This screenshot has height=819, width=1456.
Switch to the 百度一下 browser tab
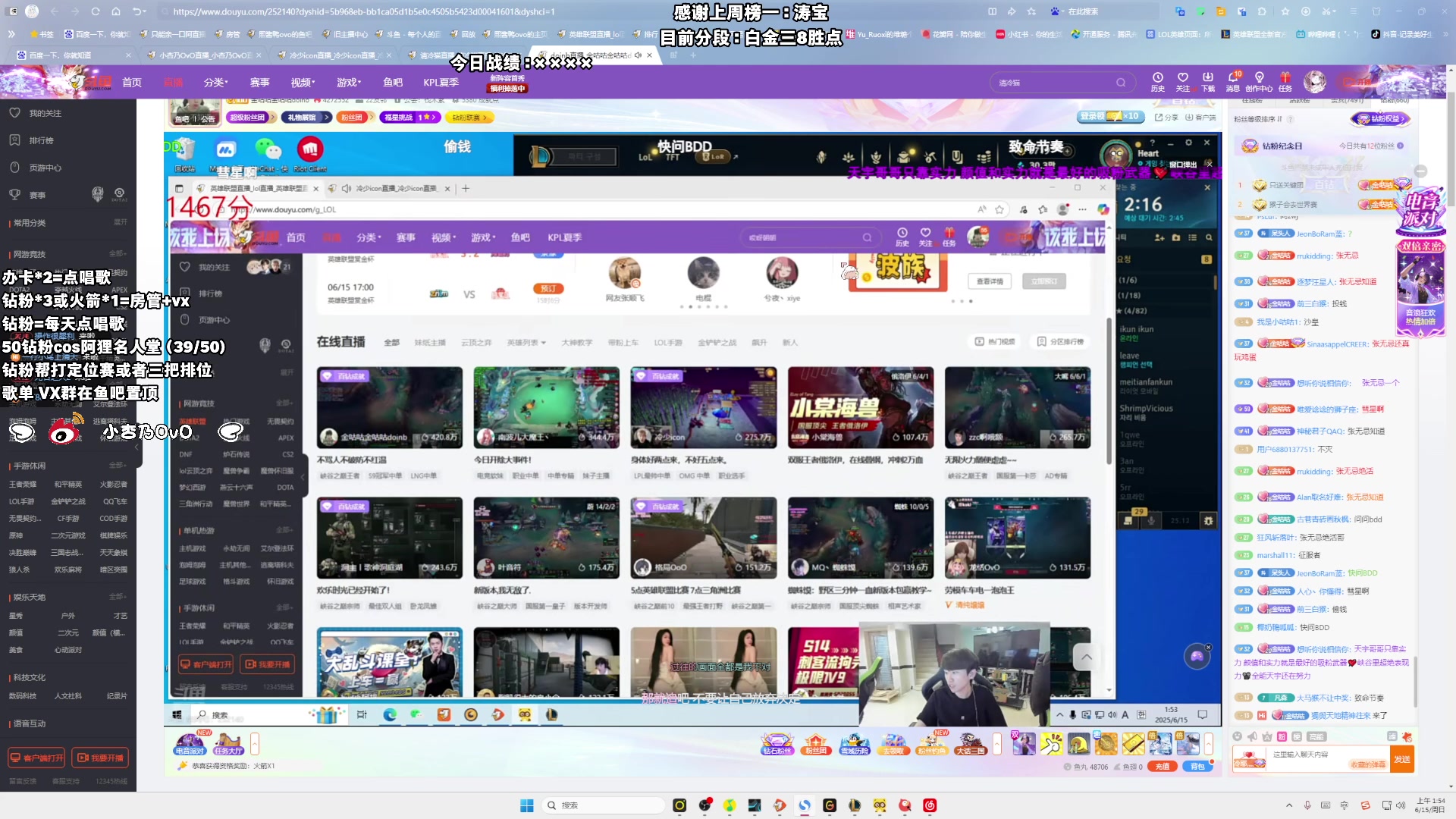pyautogui.click(x=74, y=55)
